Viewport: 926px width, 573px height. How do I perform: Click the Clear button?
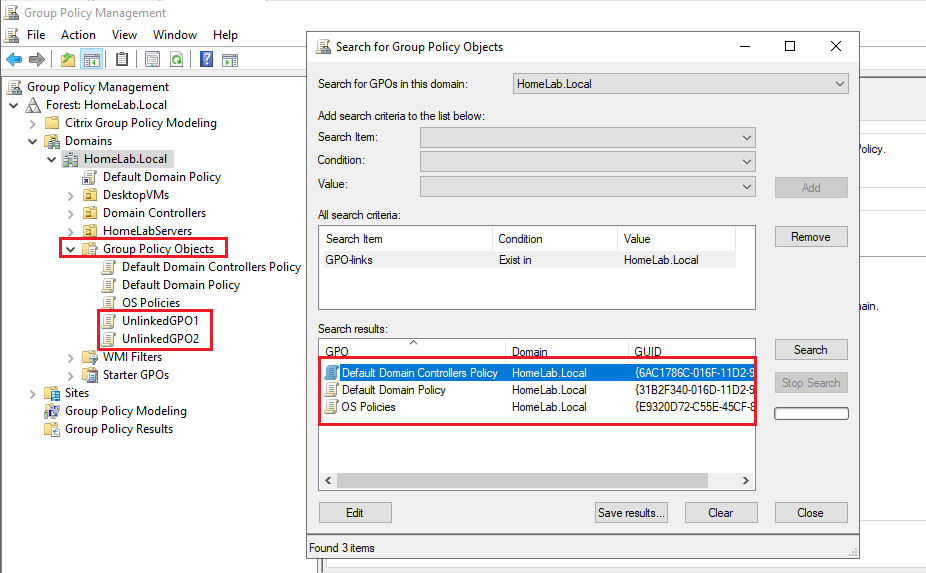click(721, 513)
